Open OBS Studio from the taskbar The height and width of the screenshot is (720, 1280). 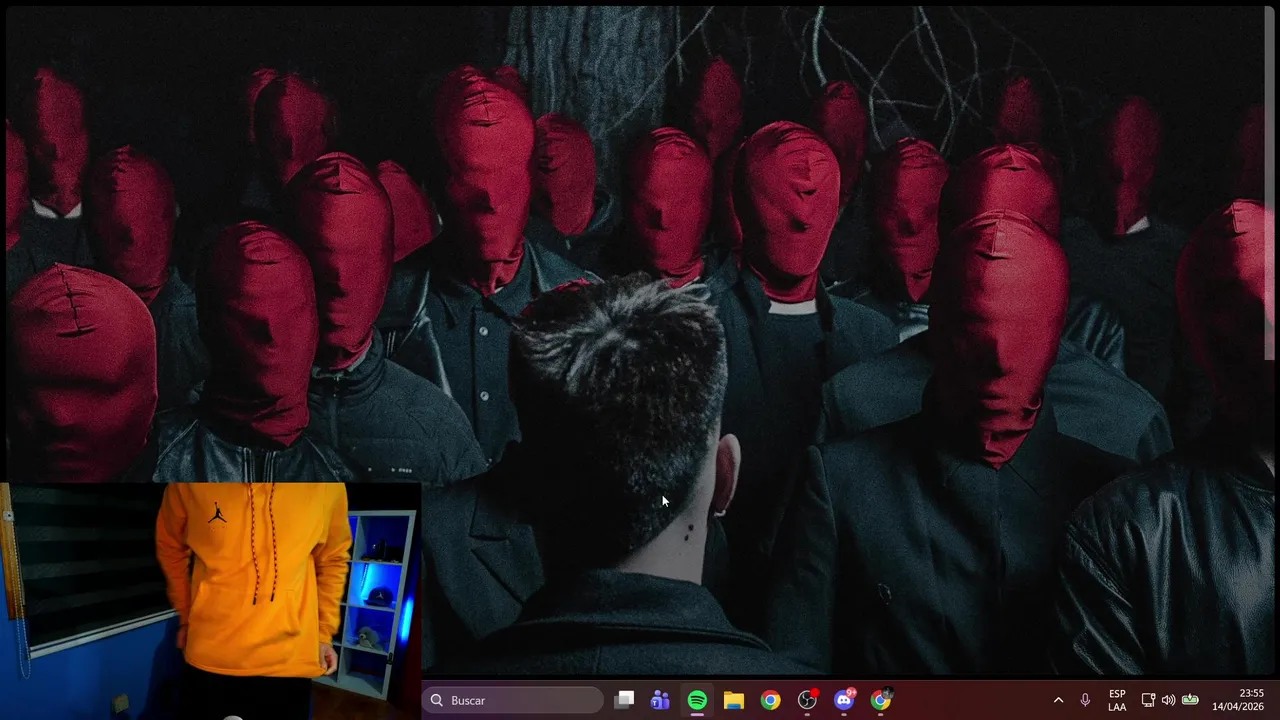click(807, 700)
